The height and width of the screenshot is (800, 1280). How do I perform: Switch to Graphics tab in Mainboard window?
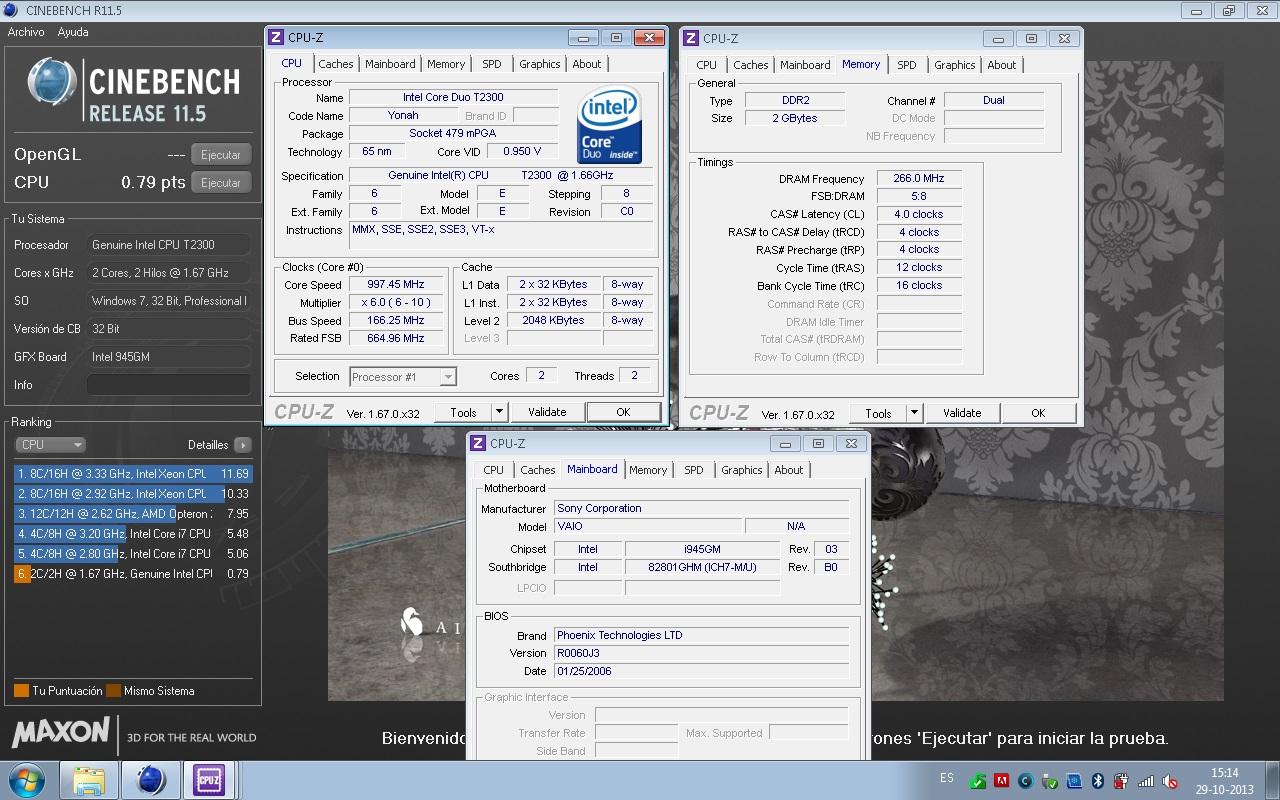(x=742, y=470)
